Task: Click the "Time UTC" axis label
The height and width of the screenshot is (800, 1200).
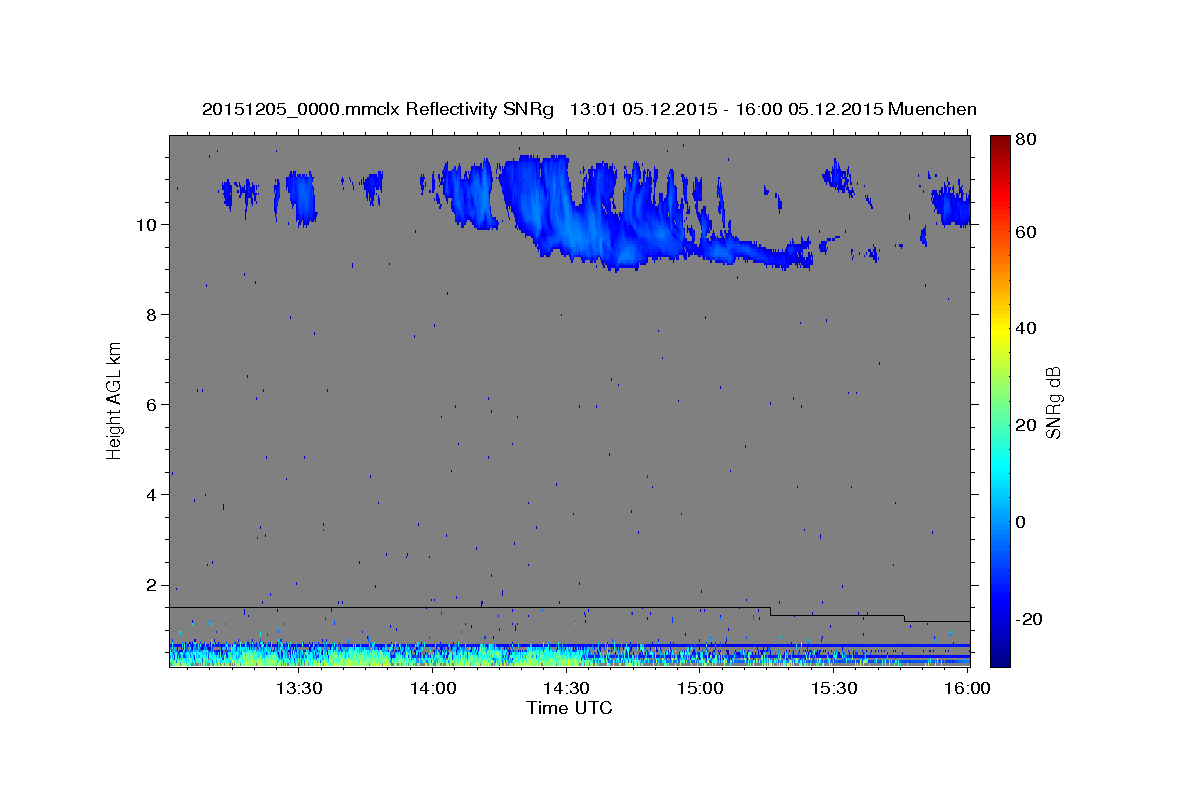Action: point(569,708)
